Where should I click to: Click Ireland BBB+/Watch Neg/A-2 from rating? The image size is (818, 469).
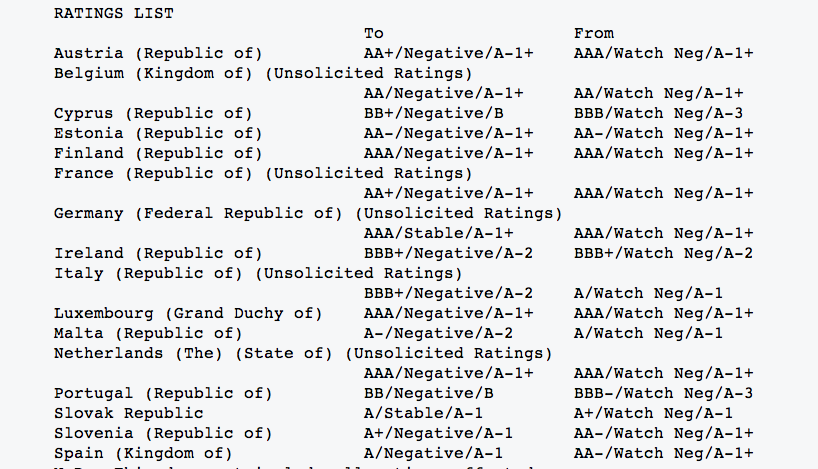pyautogui.click(x=664, y=254)
